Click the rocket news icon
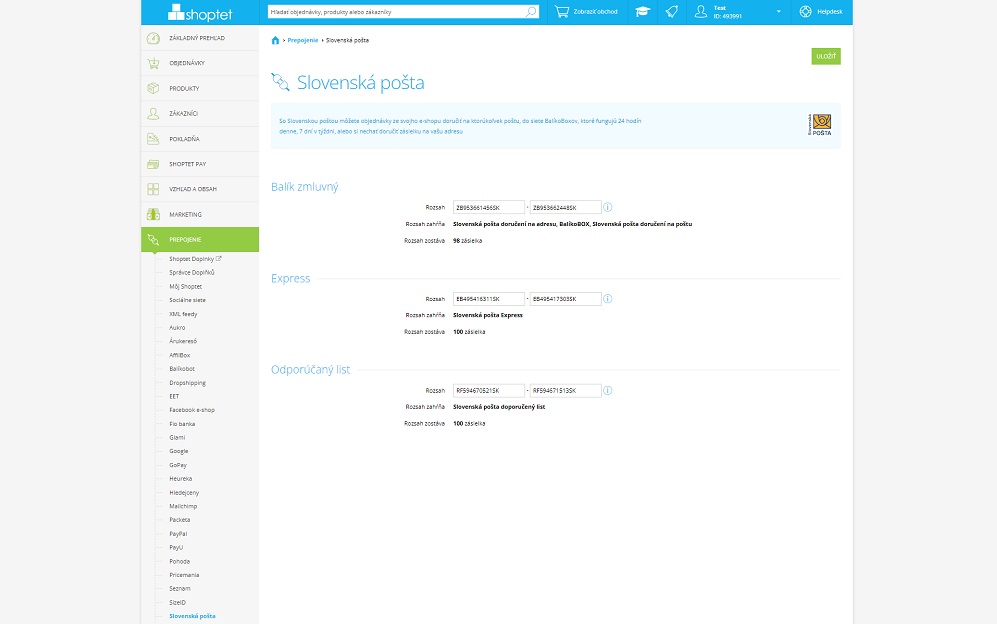The image size is (997, 624). (671, 11)
